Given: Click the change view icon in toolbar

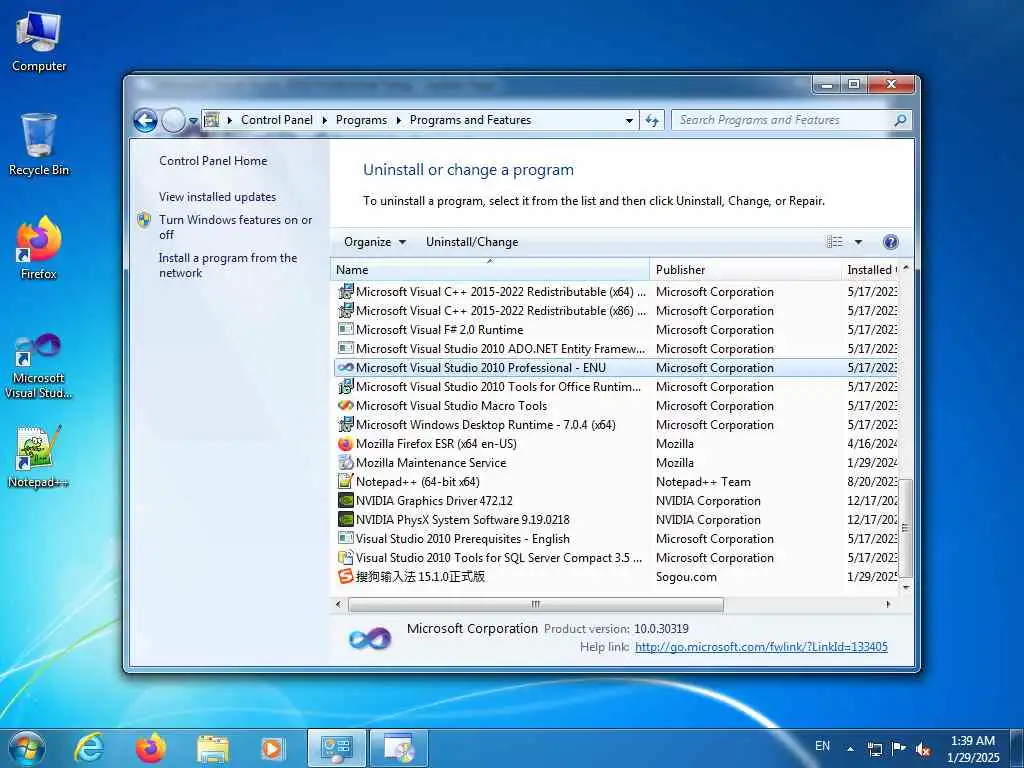Looking at the screenshot, I should point(835,242).
